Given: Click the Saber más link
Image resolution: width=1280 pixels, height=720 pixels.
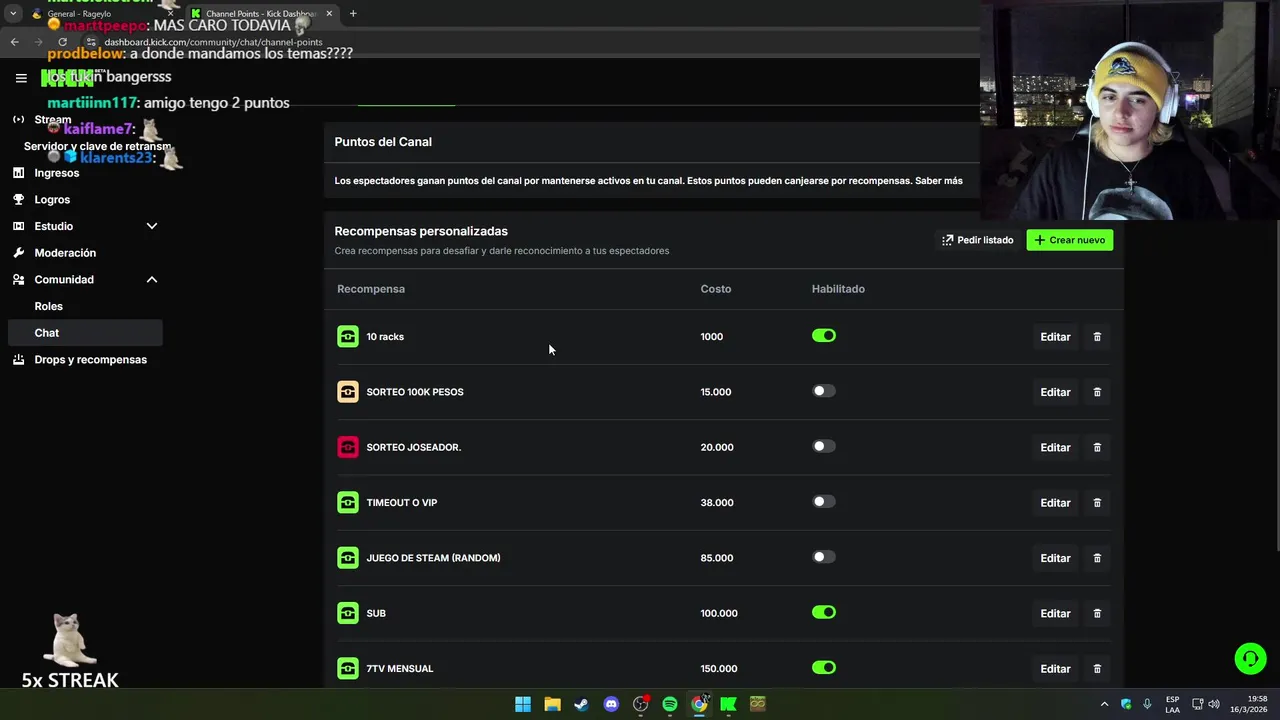Looking at the screenshot, I should (x=938, y=181).
